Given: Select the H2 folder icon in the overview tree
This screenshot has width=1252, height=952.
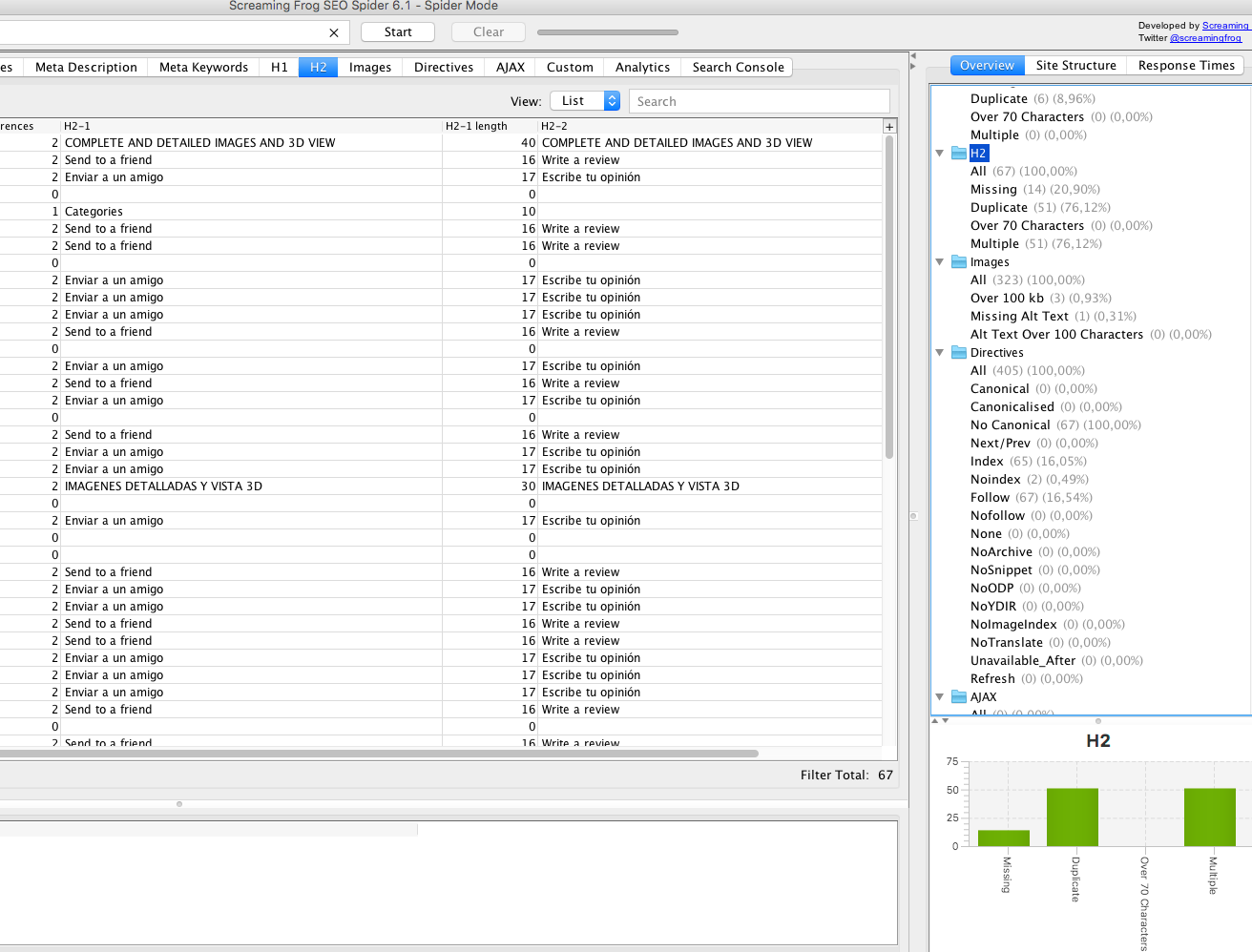Looking at the screenshot, I should pyautogui.click(x=959, y=154).
